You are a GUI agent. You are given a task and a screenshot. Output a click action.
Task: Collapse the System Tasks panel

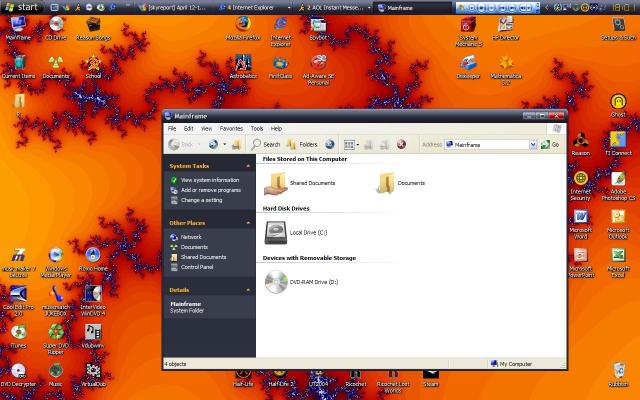coord(248,166)
